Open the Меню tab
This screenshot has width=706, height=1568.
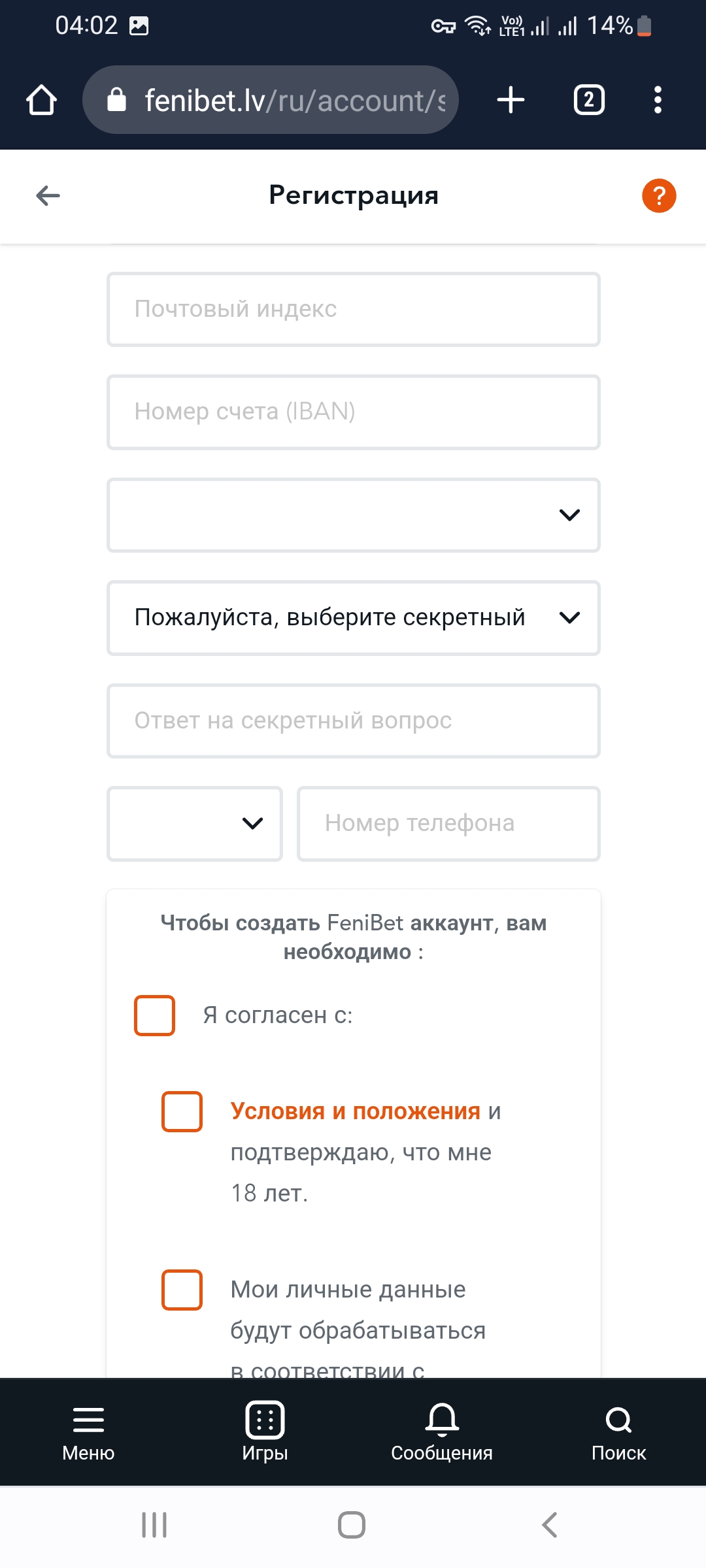click(88, 1431)
